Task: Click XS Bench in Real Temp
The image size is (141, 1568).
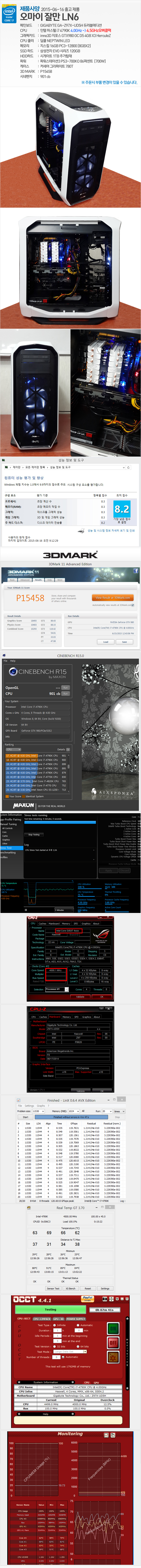Action: (71, 1289)
